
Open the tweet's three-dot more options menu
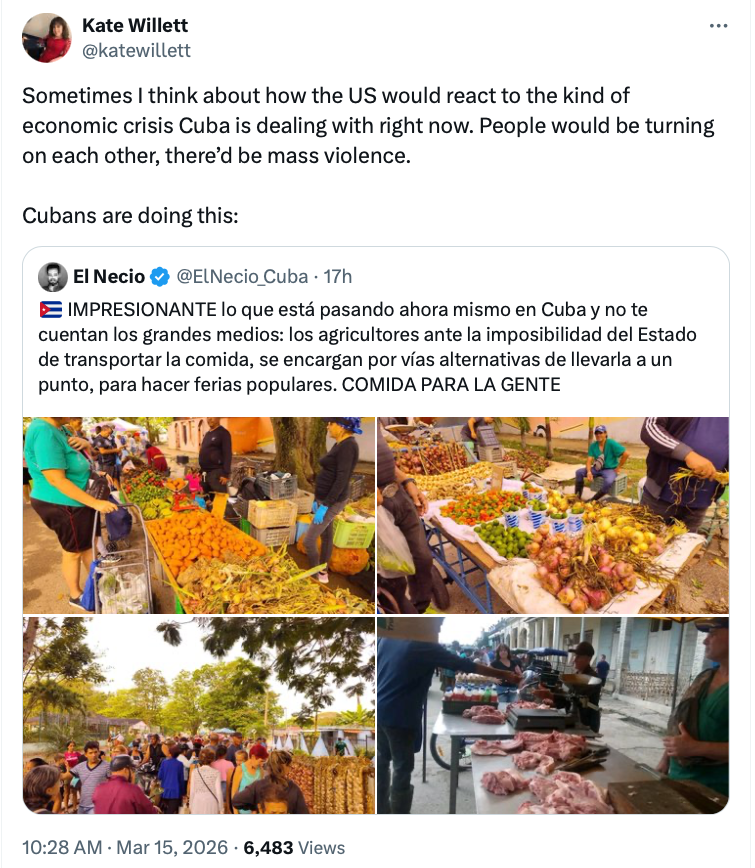[x=718, y=27]
